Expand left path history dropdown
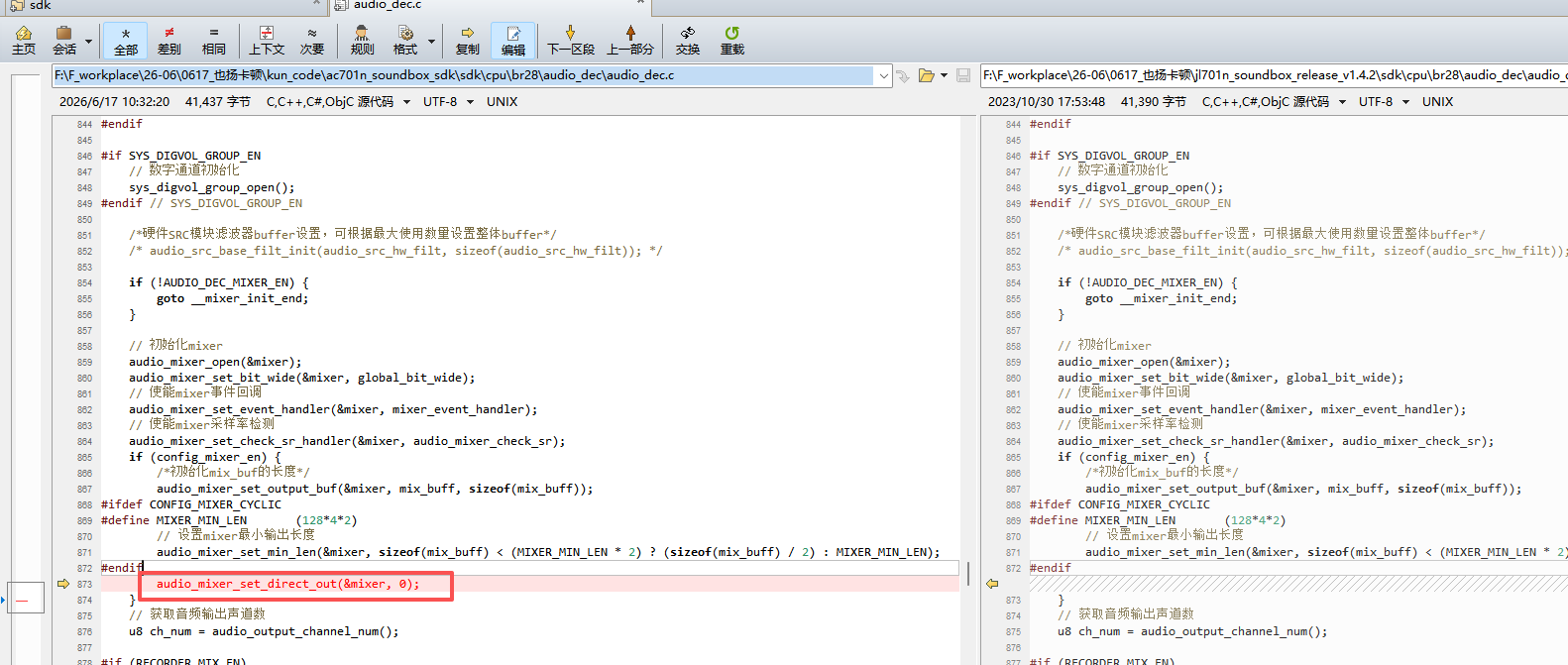Image resolution: width=1568 pixels, height=665 pixels. (x=883, y=75)
